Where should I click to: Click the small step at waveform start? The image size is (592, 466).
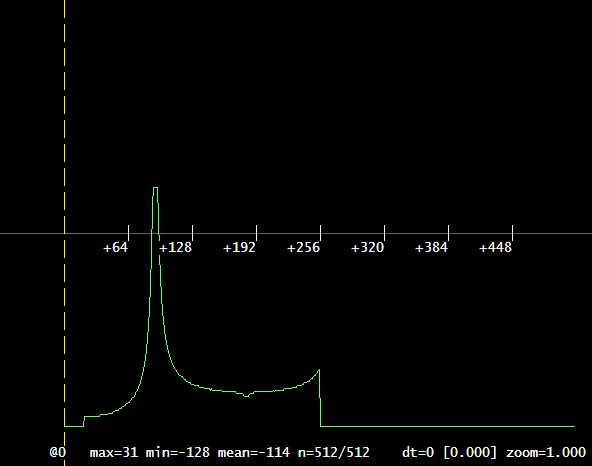click(84, 421)
